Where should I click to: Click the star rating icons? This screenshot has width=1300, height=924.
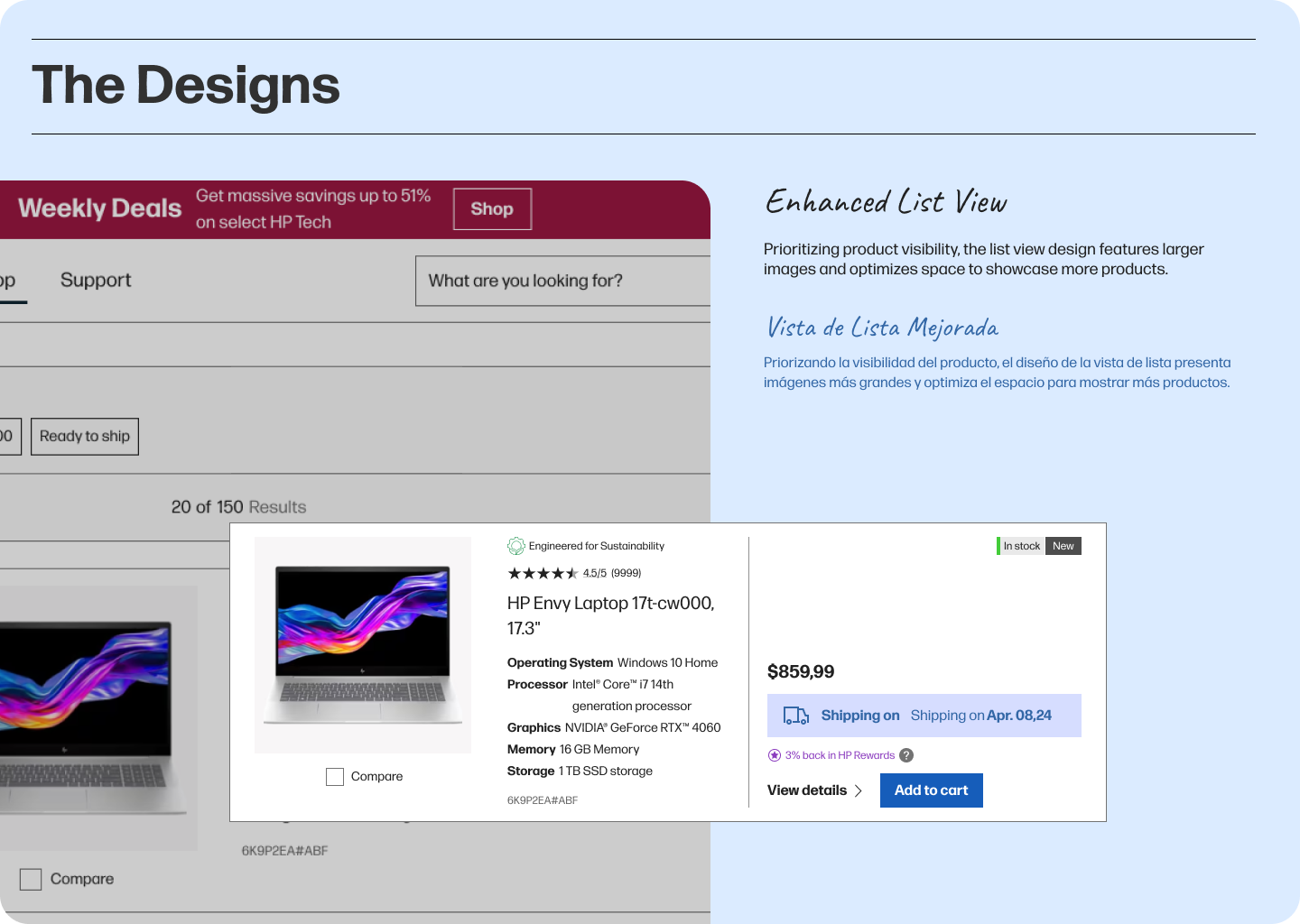[x=543, y=573]
